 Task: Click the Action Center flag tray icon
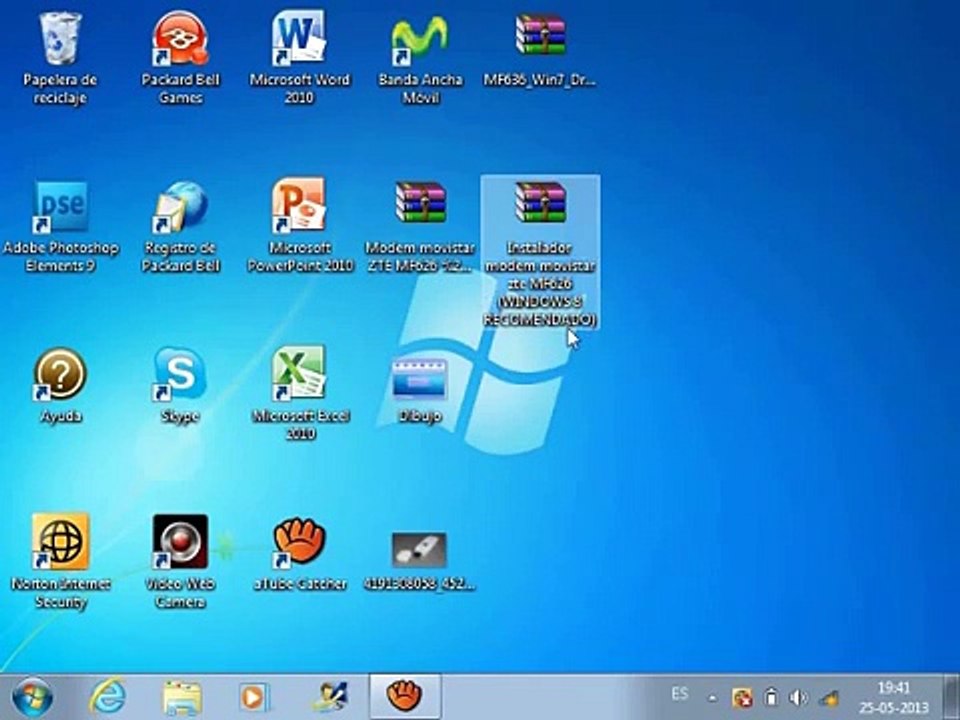click(742, 697)
